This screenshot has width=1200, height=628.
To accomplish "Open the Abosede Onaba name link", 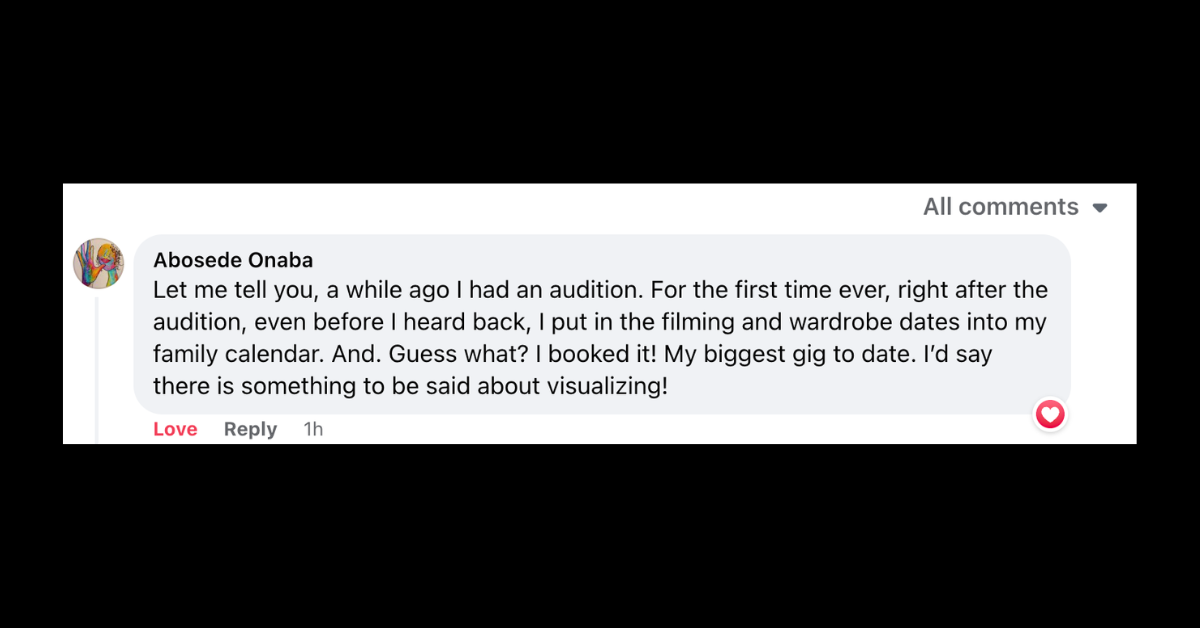I will click(233, 260).
